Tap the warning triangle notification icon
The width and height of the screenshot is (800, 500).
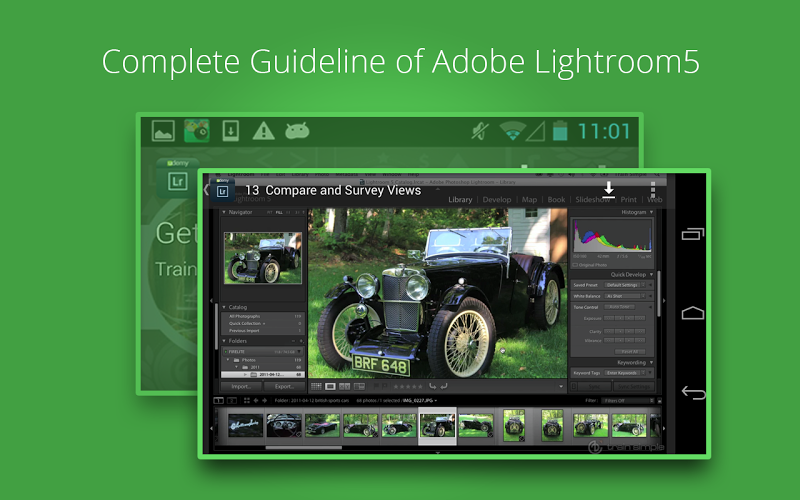point(263,131)
